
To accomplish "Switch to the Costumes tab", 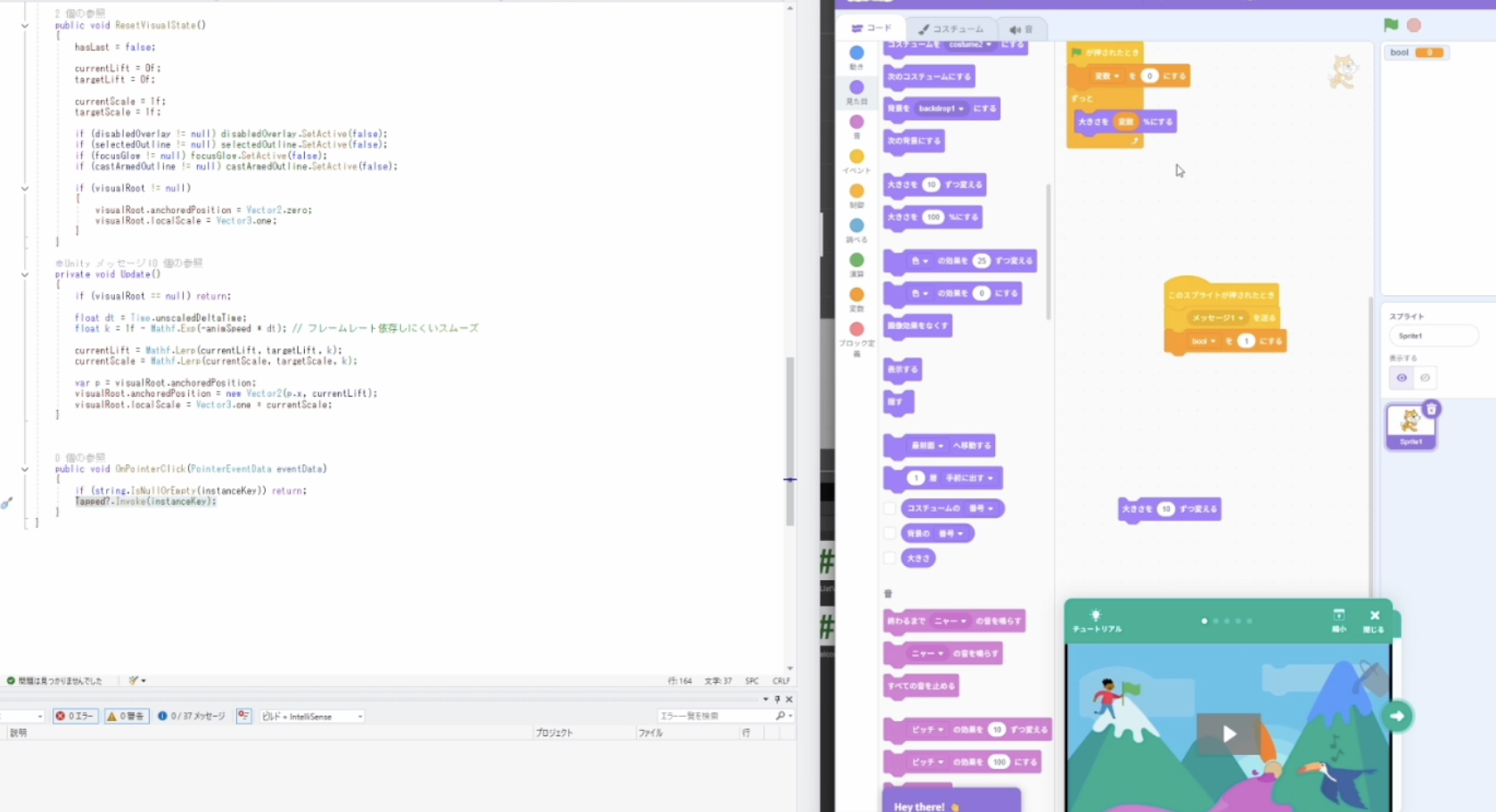I will 950,29.
